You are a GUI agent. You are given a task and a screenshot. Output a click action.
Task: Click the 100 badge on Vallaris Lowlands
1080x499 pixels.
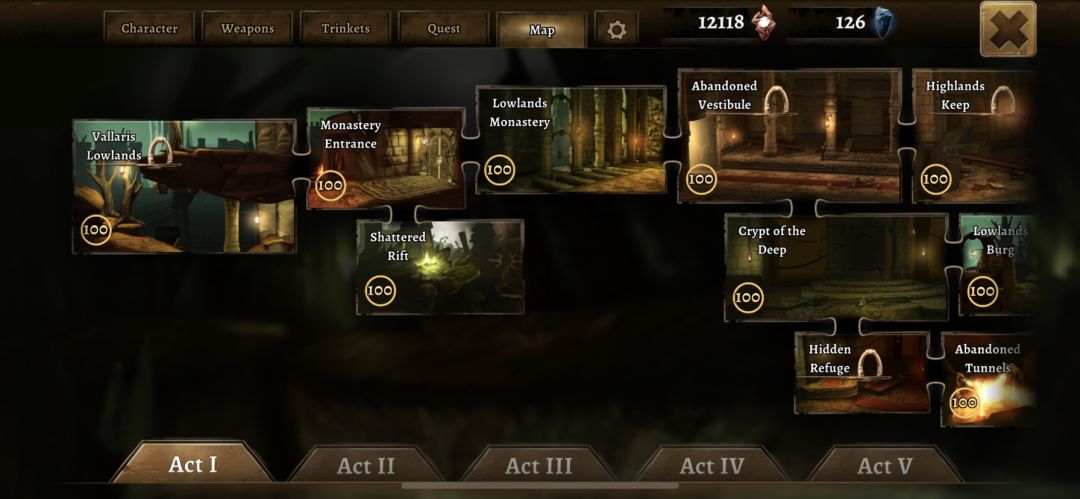pyautogui.click(x=96, y=230)
